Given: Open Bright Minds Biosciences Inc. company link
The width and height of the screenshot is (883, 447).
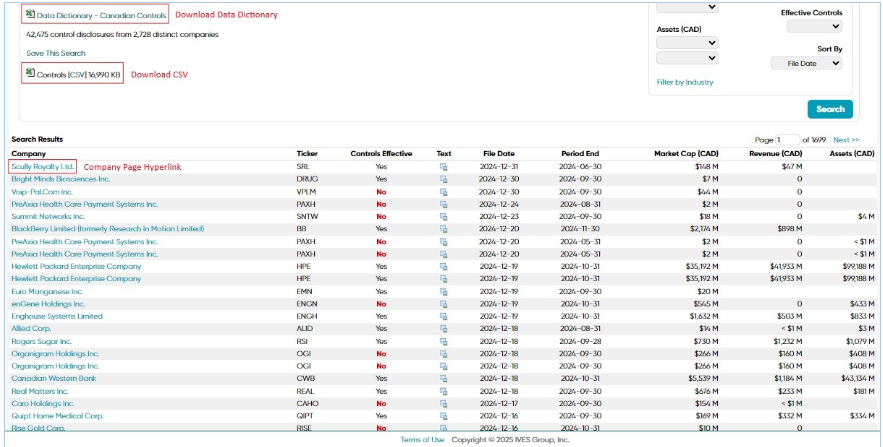Looking at the screenshot, I should coord(61,180).
